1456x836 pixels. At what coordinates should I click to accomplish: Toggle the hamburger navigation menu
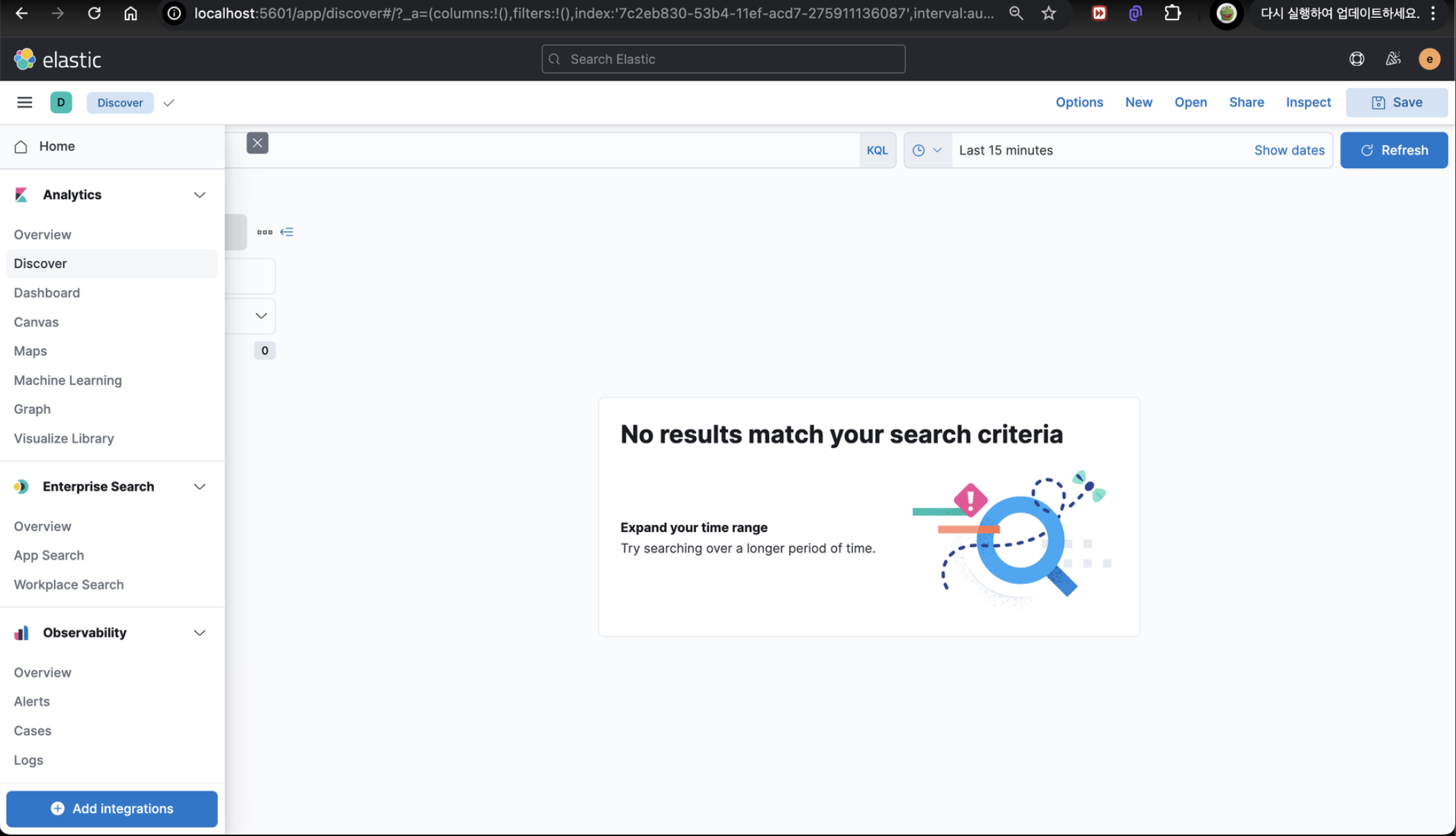[24, 103]
